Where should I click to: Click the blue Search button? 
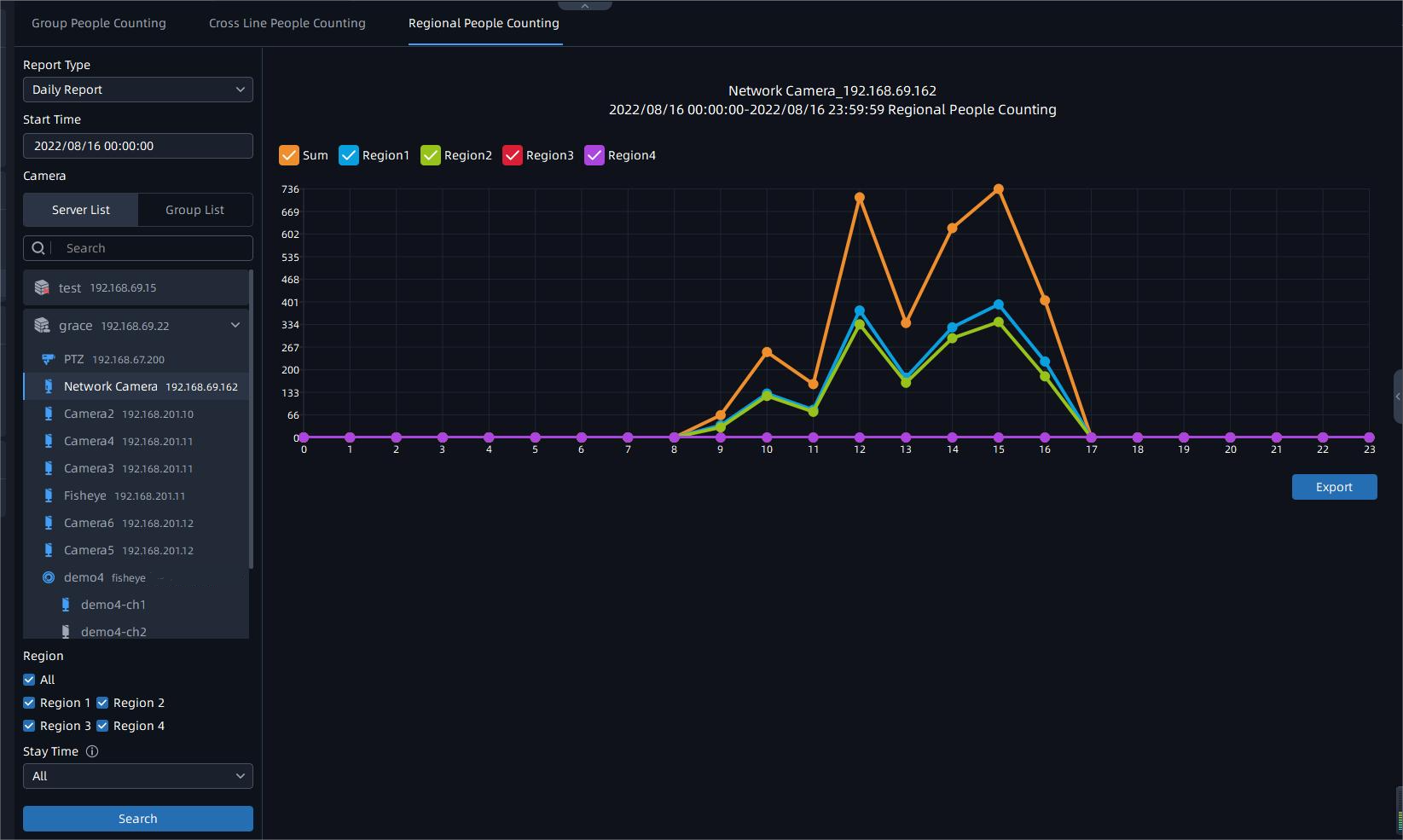pos(137,819)
